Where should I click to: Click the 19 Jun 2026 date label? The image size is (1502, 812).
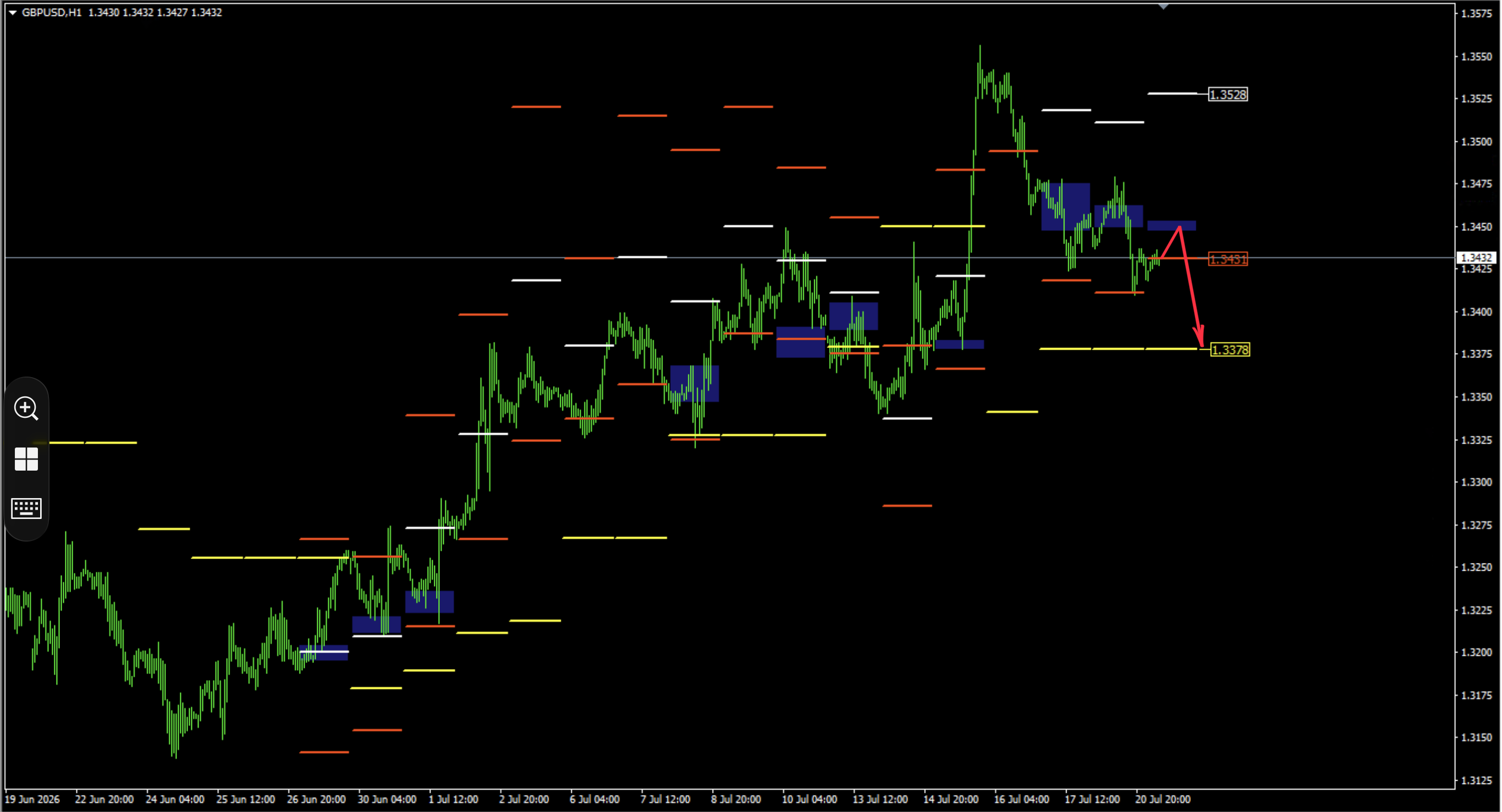[x=32, y=799]
